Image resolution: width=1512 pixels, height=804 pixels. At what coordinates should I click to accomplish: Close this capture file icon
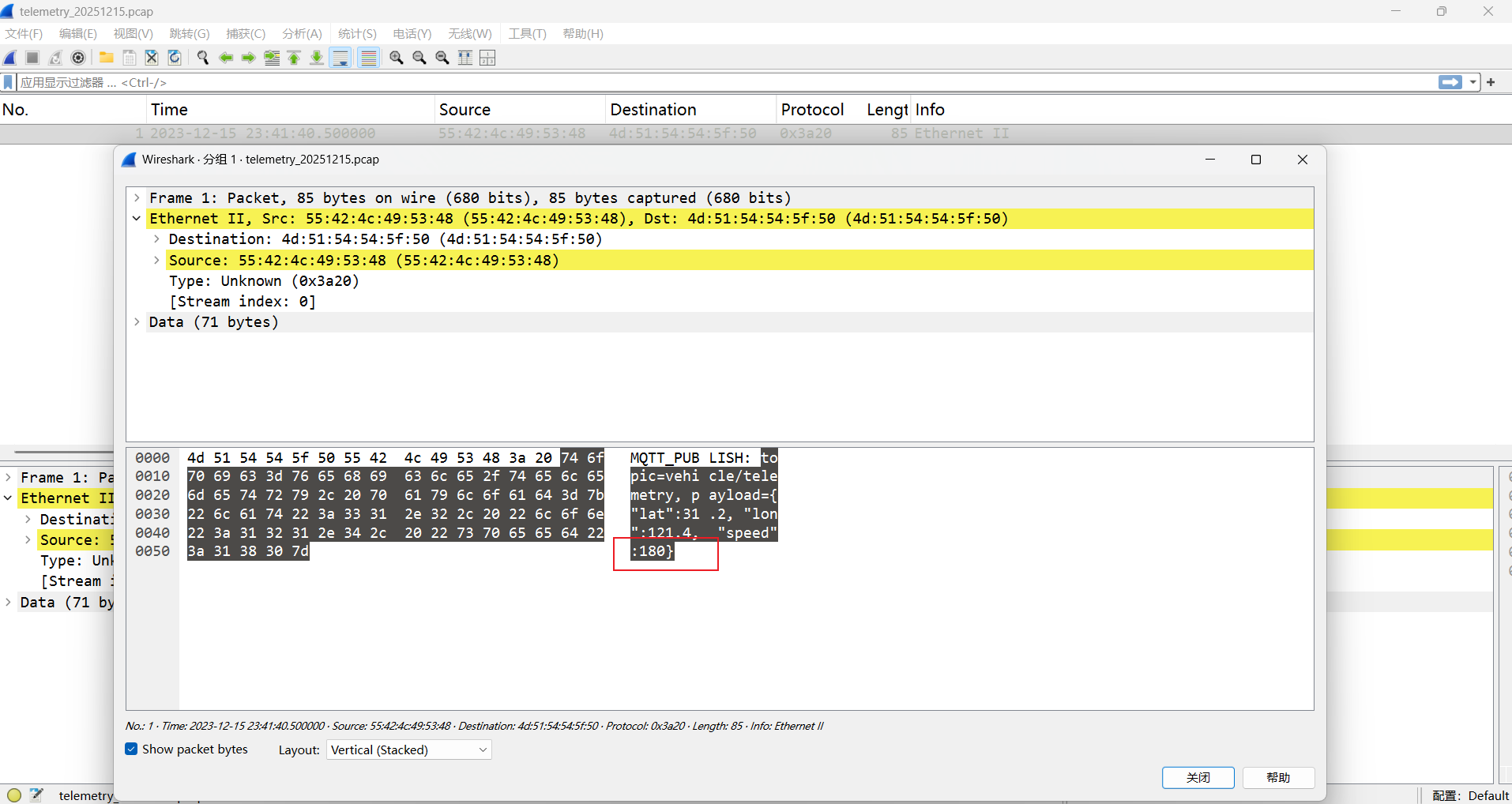click(x=152, y=58)
